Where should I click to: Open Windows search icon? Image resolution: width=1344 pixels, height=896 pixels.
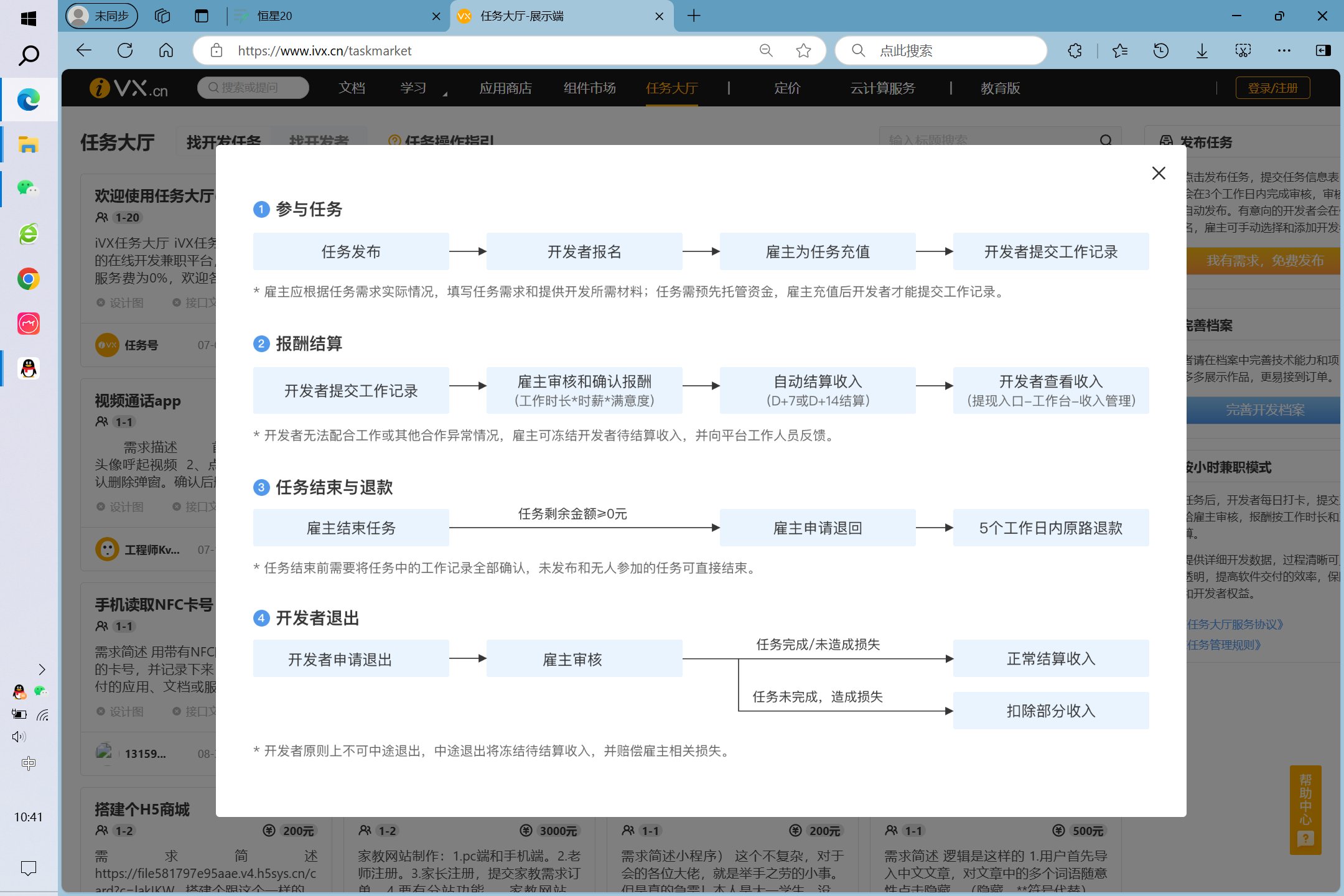(29, 55)
